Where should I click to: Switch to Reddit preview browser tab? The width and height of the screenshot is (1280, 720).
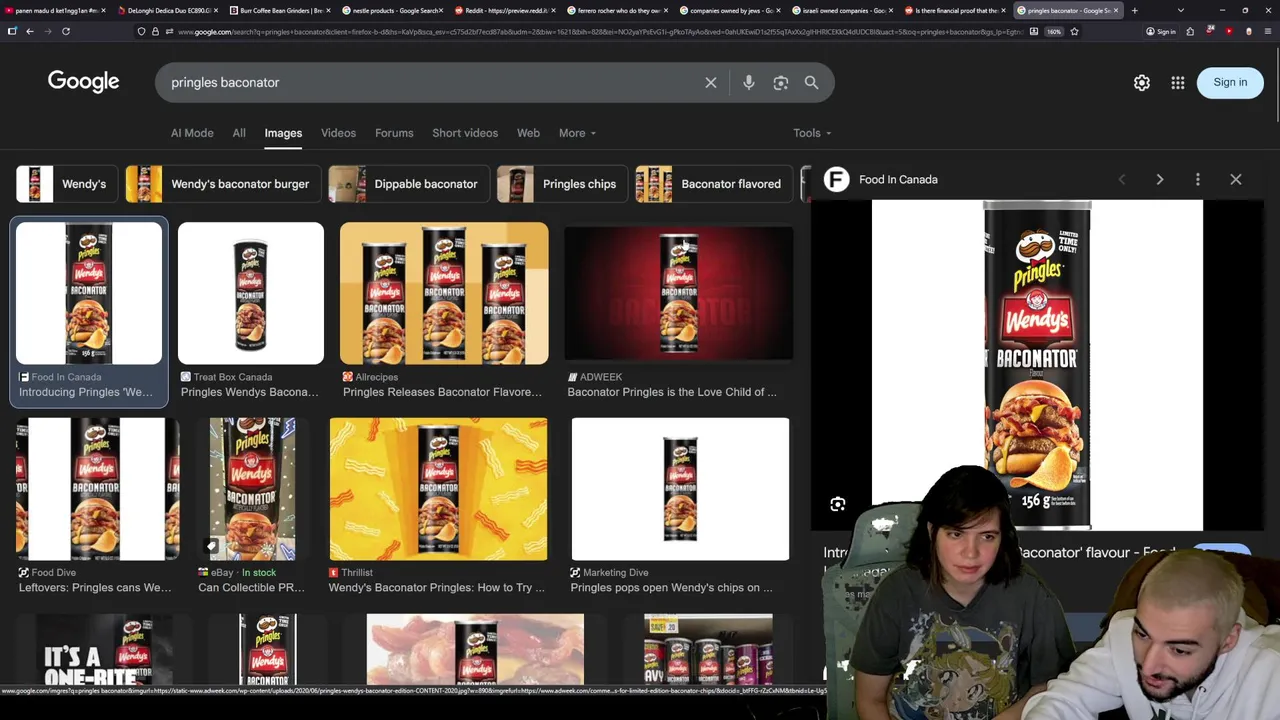506,10
